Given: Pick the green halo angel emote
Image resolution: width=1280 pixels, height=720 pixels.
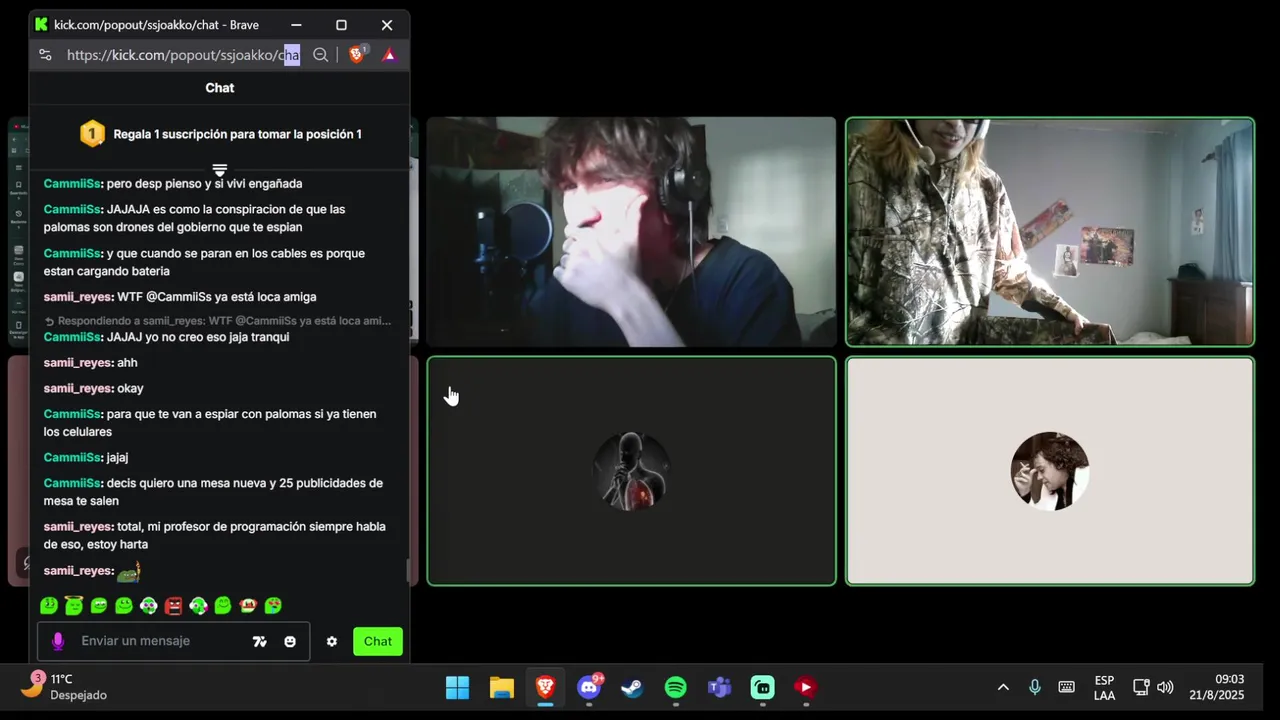Looking at the screenshot, I should pos(74,605).
